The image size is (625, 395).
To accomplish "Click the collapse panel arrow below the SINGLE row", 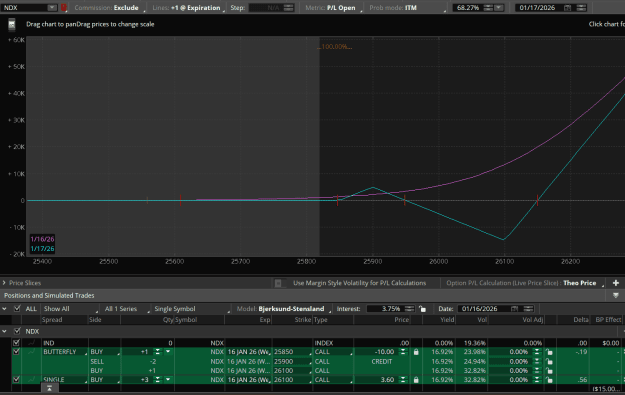I will (x=49, y=388).
